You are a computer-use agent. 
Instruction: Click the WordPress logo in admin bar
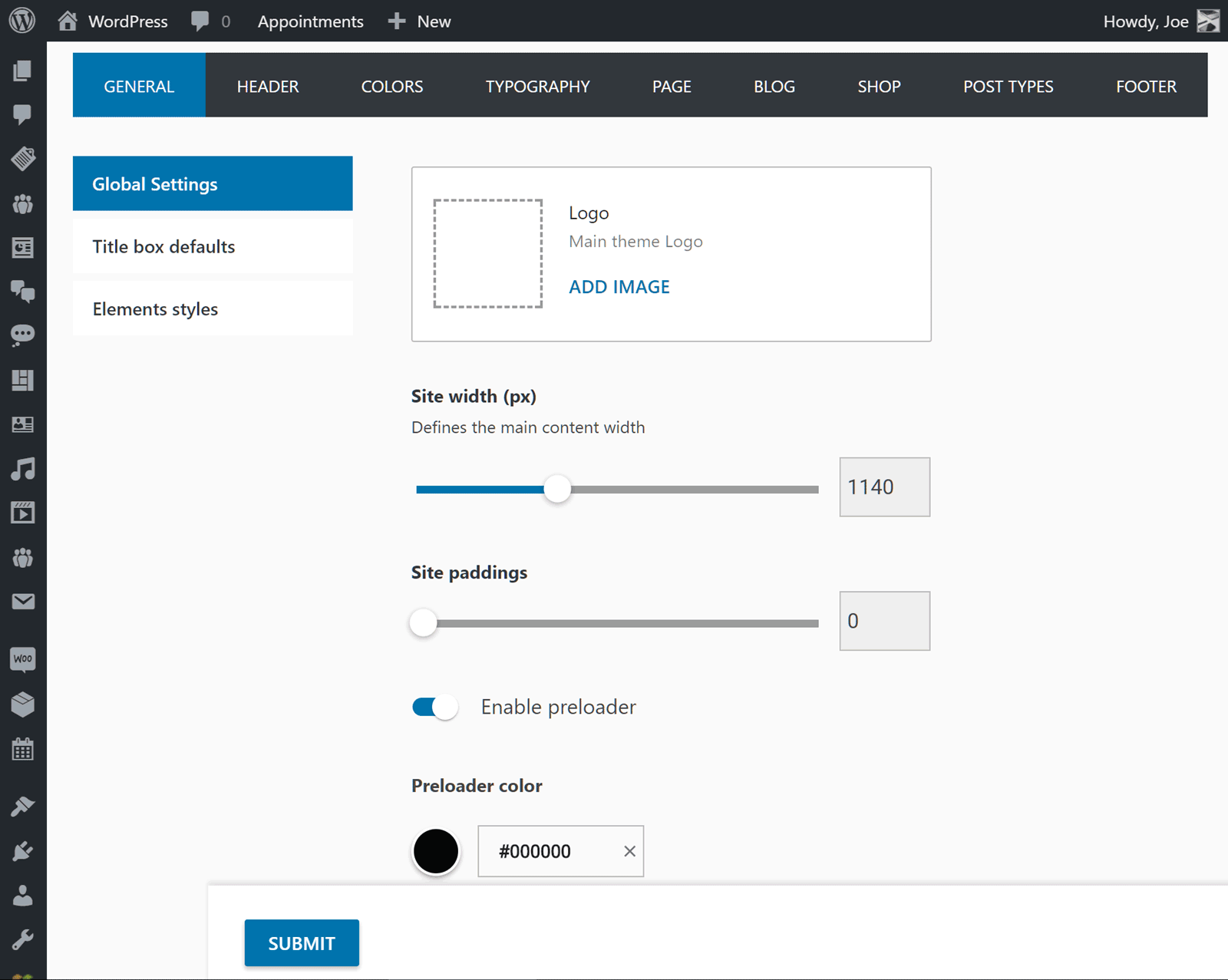pyautogui.click(x=22, y=21)
